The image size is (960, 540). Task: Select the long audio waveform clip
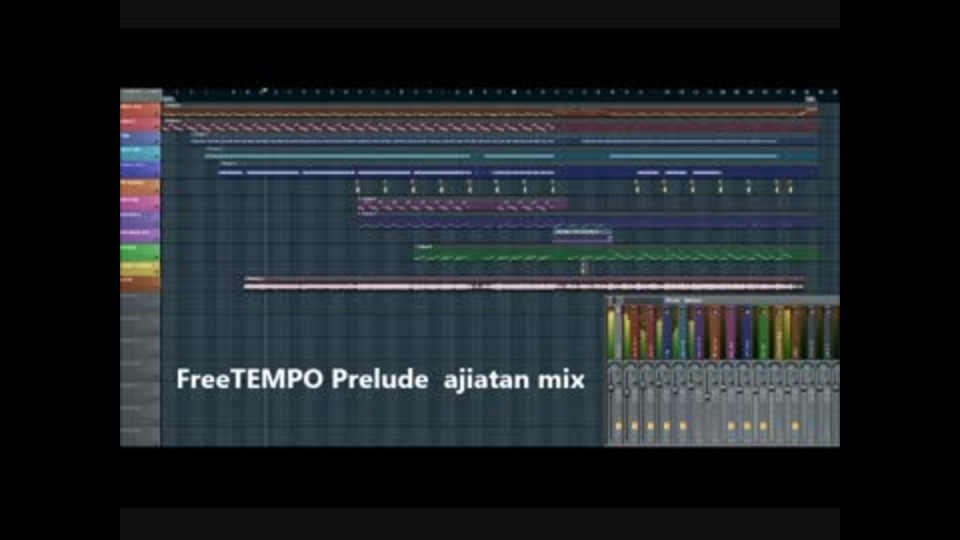point(524,283)
